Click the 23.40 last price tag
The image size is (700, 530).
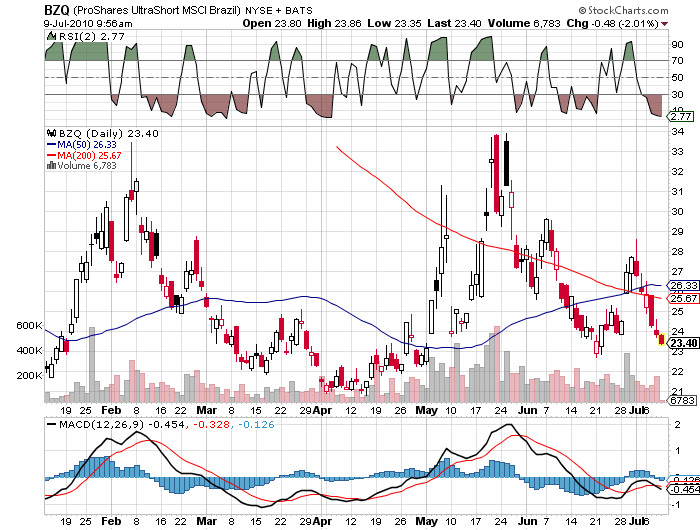(x=683, y=342)
